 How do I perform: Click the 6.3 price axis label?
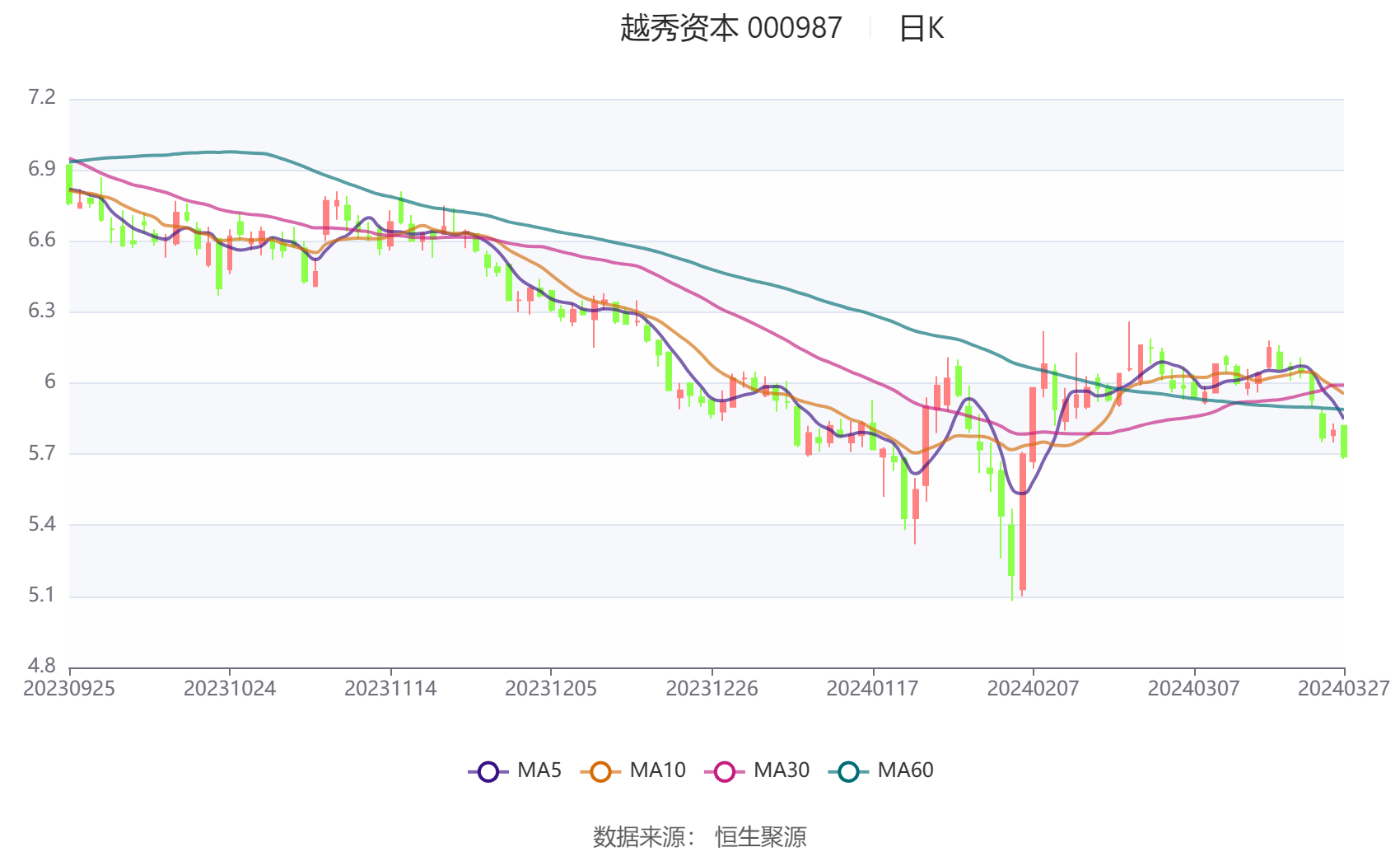42,311
